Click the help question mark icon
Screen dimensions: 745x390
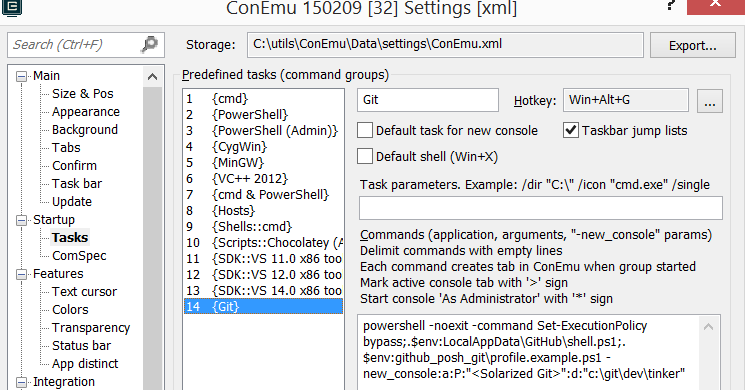[670, 6]
